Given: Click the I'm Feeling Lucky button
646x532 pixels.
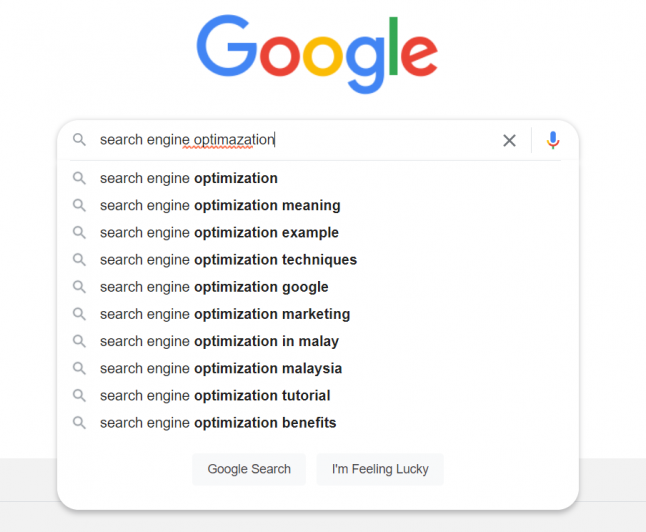Looking at the screenshot, I should coord(380,469).
